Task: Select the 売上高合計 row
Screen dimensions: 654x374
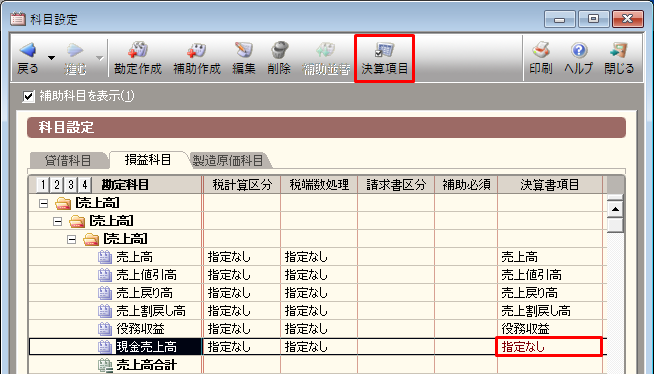Action: pyautogui.click(x=318, y=365)
